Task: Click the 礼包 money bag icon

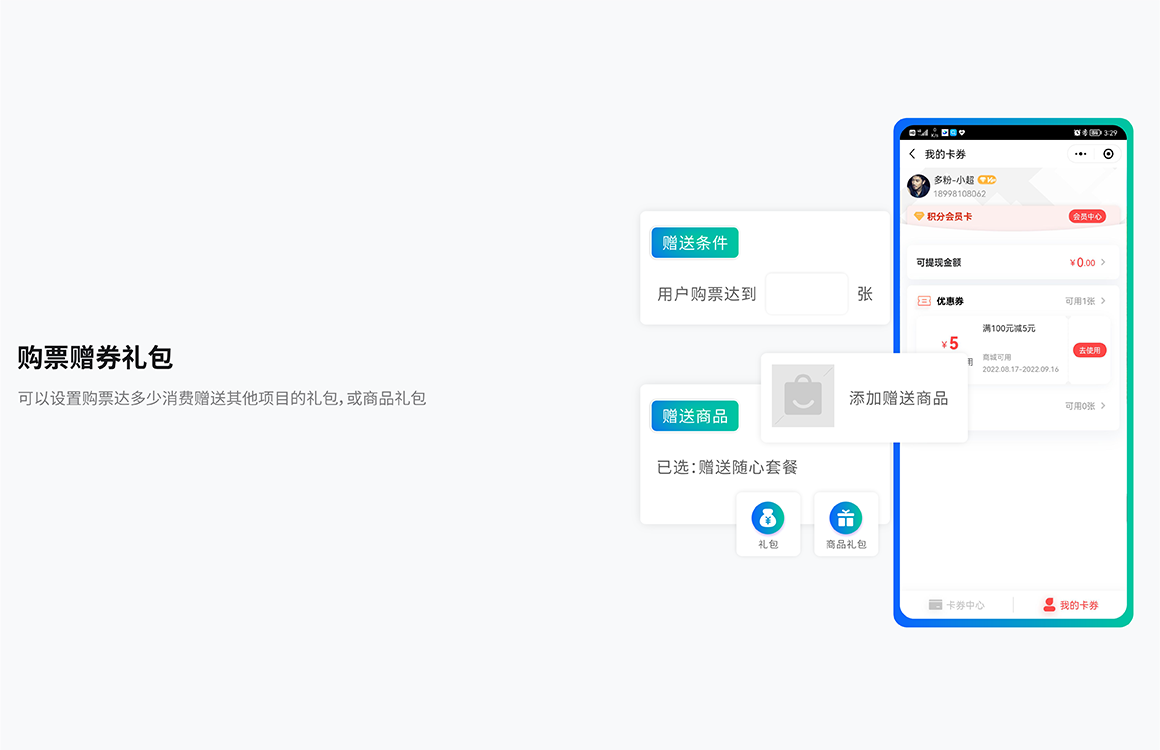Action: coord(768,518)
